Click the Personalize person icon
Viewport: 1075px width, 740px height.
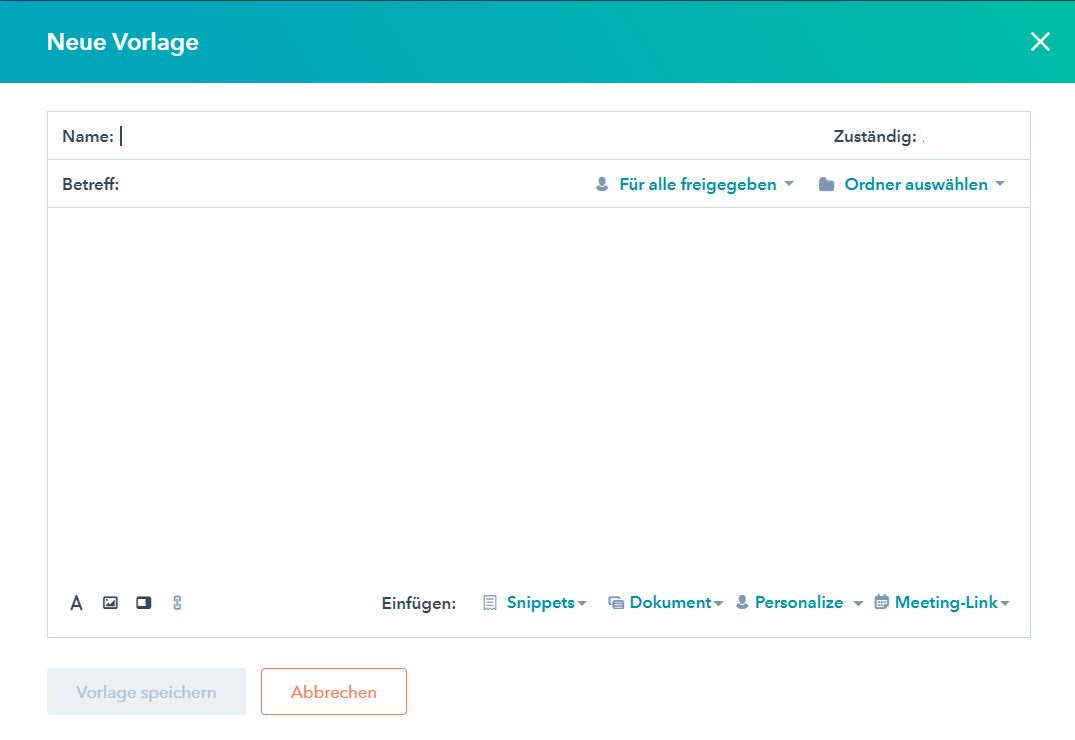(x=742, y=603)
